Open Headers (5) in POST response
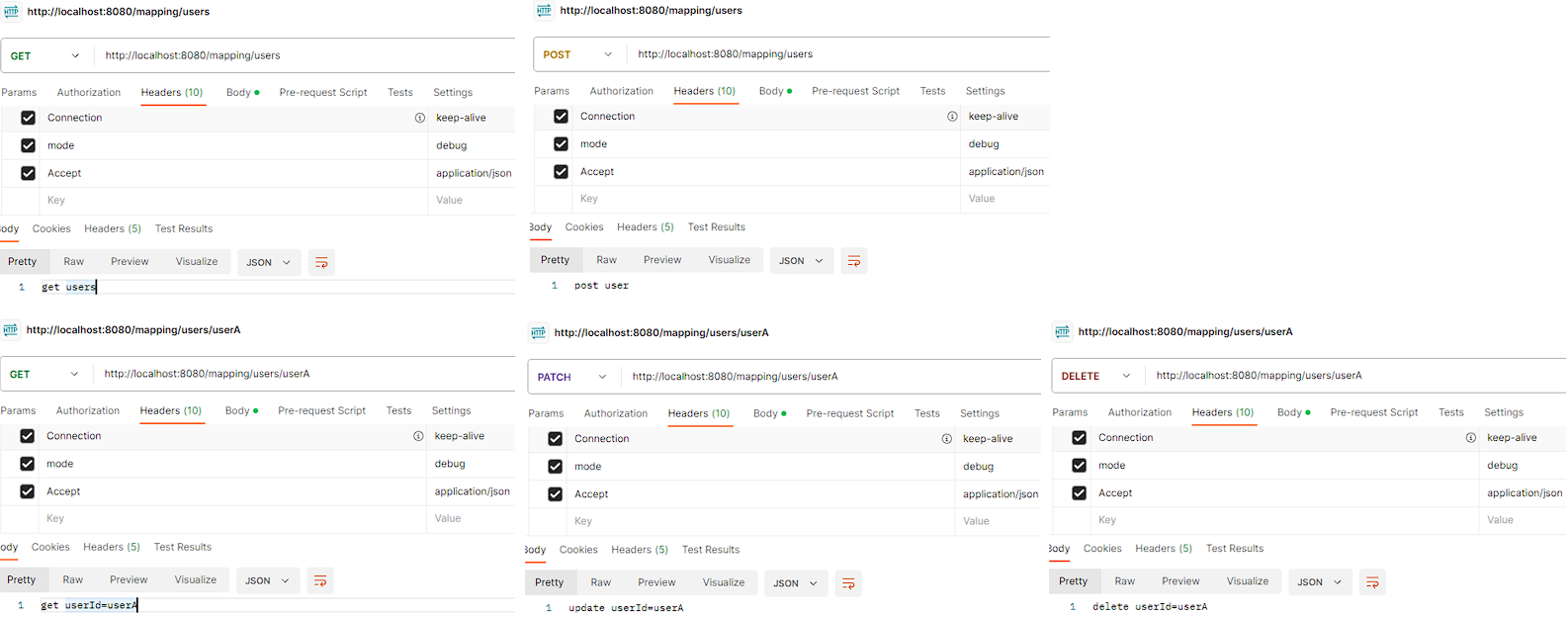1568x617 pixels. click(x=646, y=228)
